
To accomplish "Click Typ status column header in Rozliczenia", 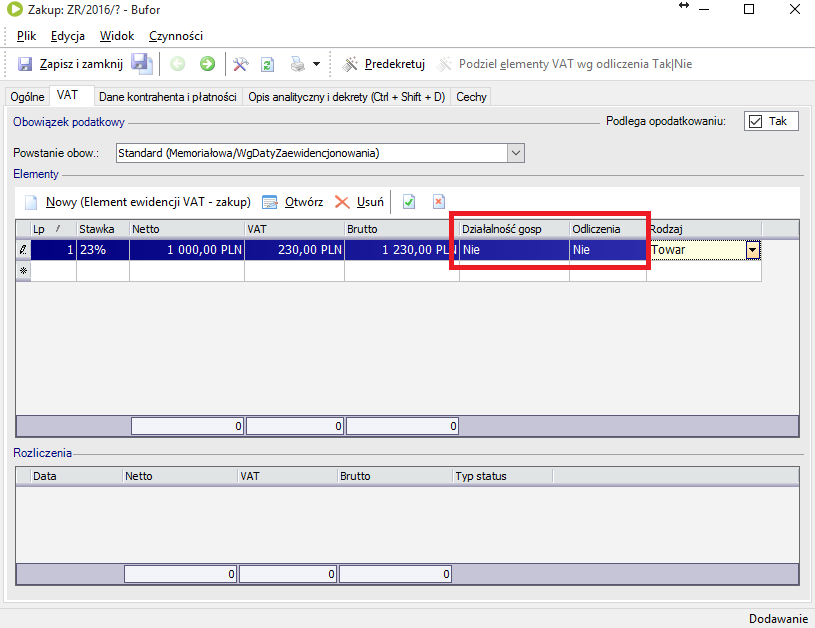I will click(503, 476).
